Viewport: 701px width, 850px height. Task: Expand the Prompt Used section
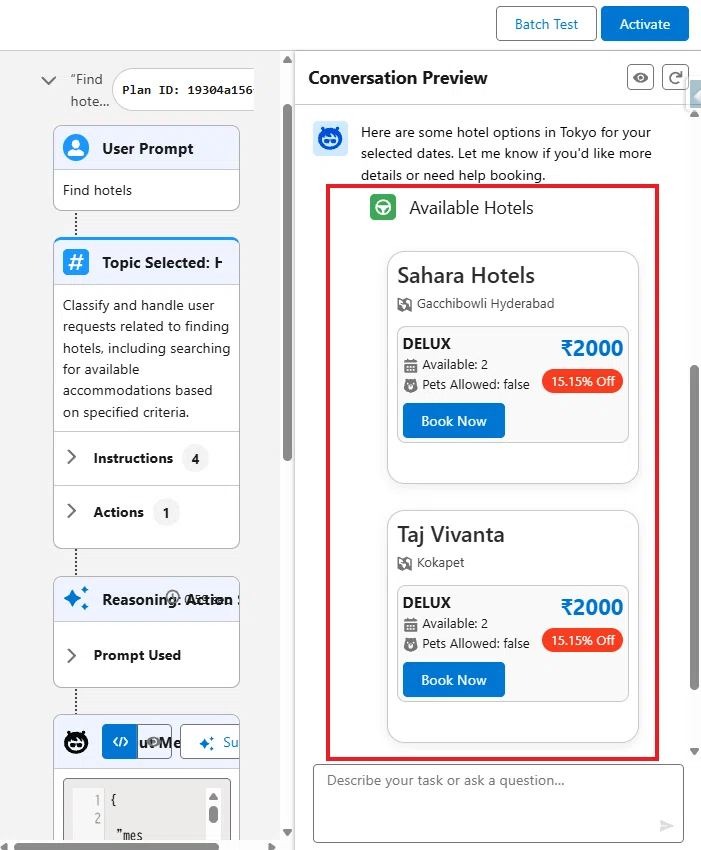point(71,655)
